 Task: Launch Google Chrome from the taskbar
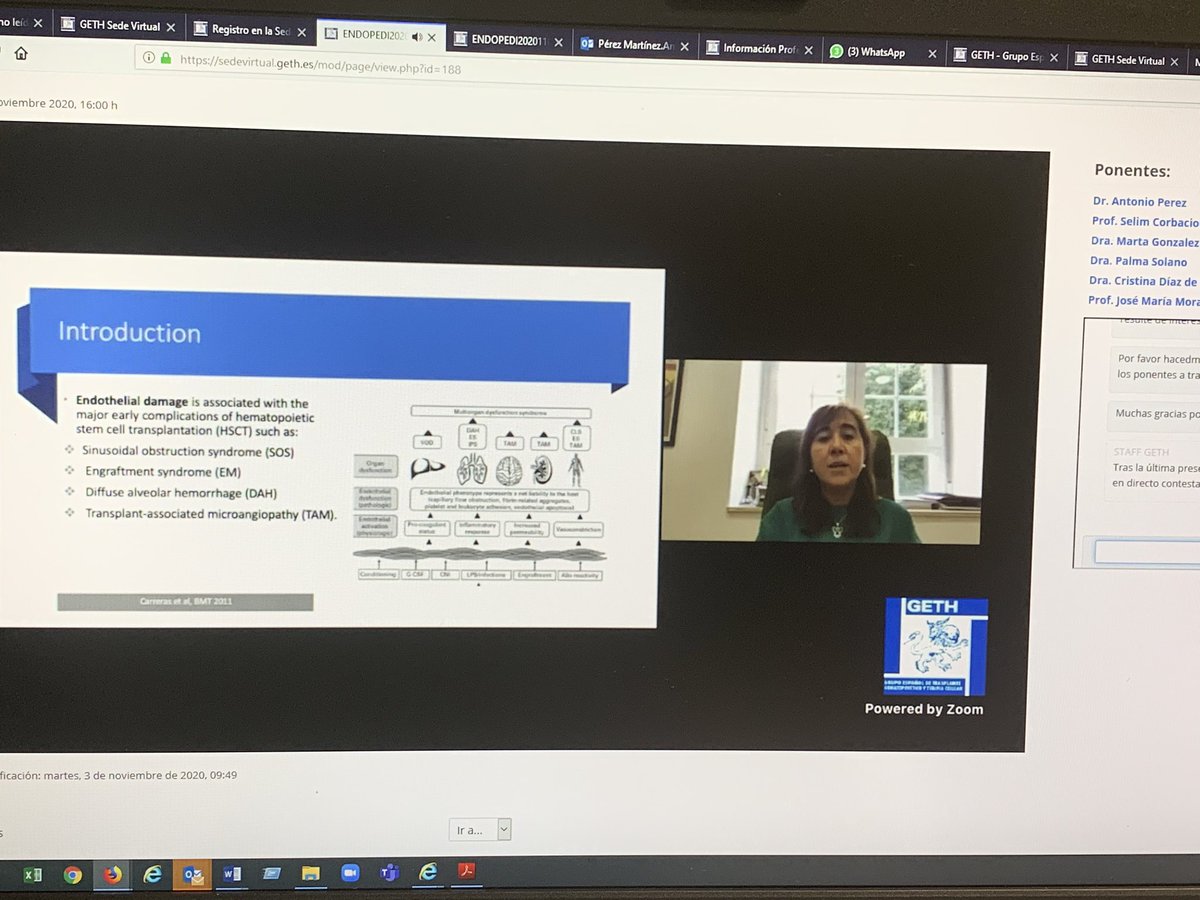72,875
